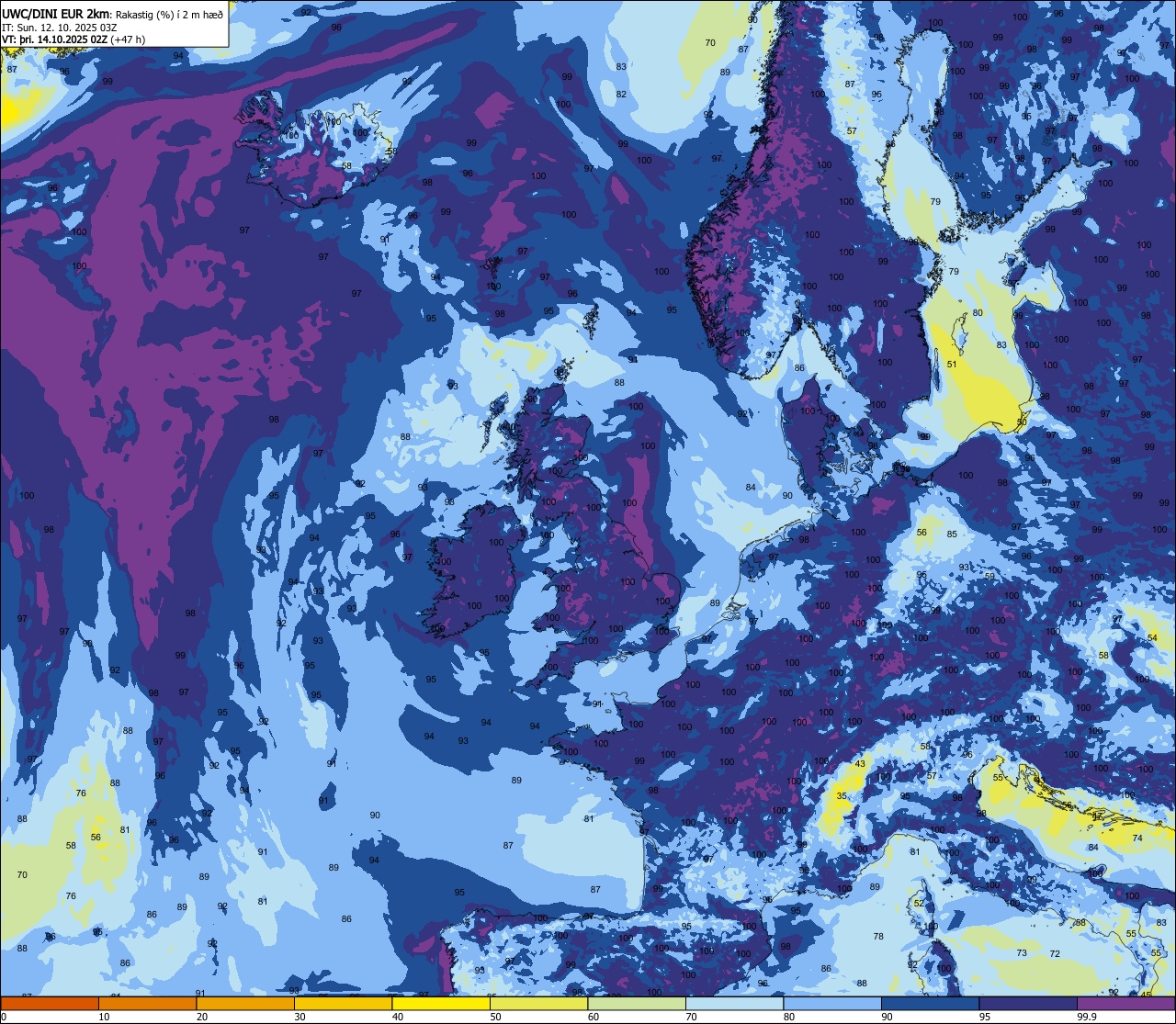Viewport: 1176px width, 1024px height.
Task: Click the model title 'UWC/DINI EUR 2km'
Action: click(x=54, y=14)
